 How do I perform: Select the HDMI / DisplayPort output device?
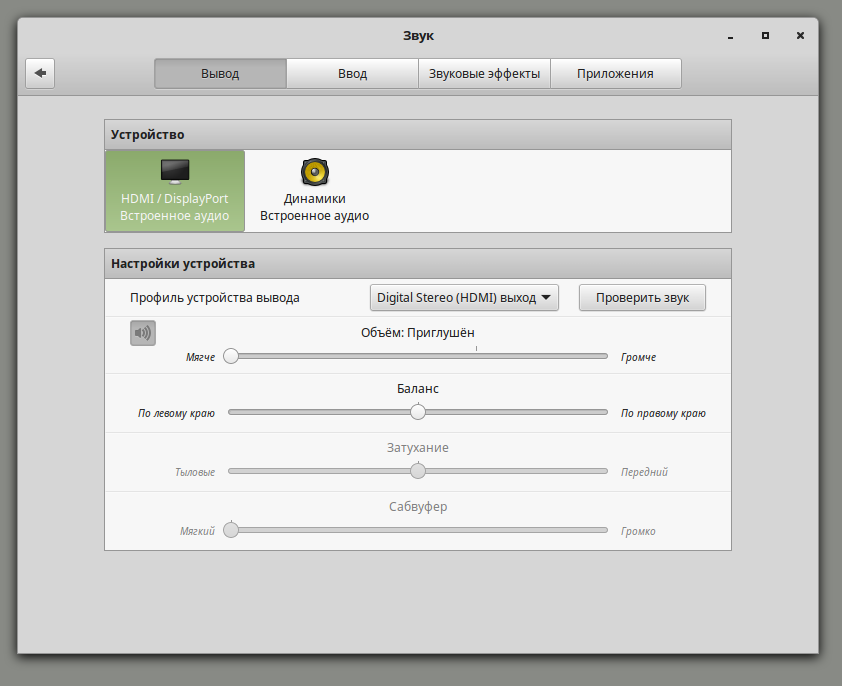(175, 191)
